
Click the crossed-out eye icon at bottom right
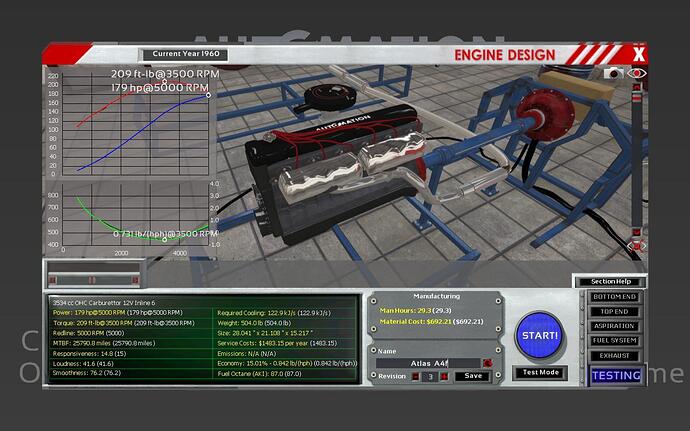coord(637,245)
